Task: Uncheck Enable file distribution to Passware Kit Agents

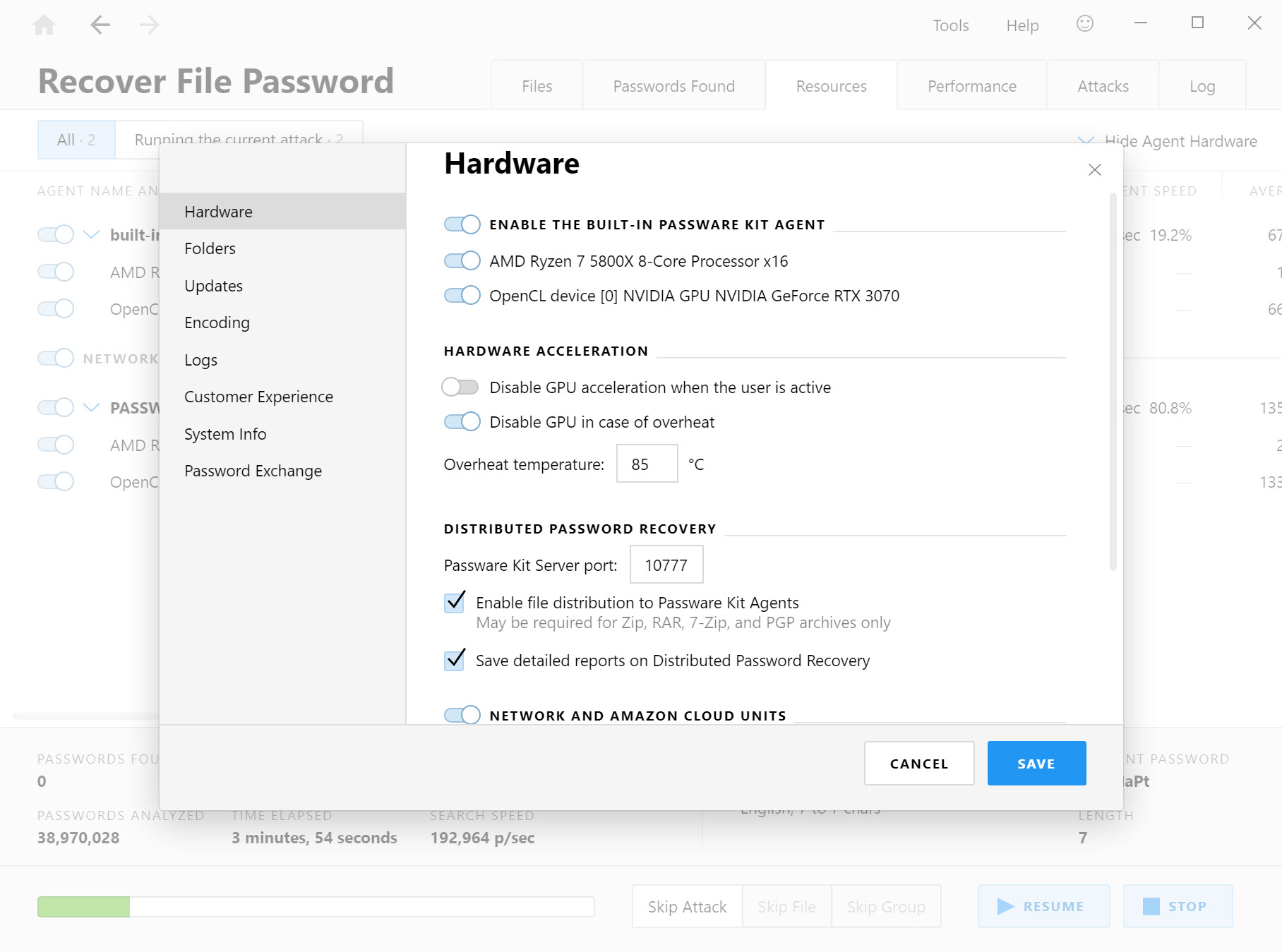Action: pyautogui.click(x=454, y=603)
